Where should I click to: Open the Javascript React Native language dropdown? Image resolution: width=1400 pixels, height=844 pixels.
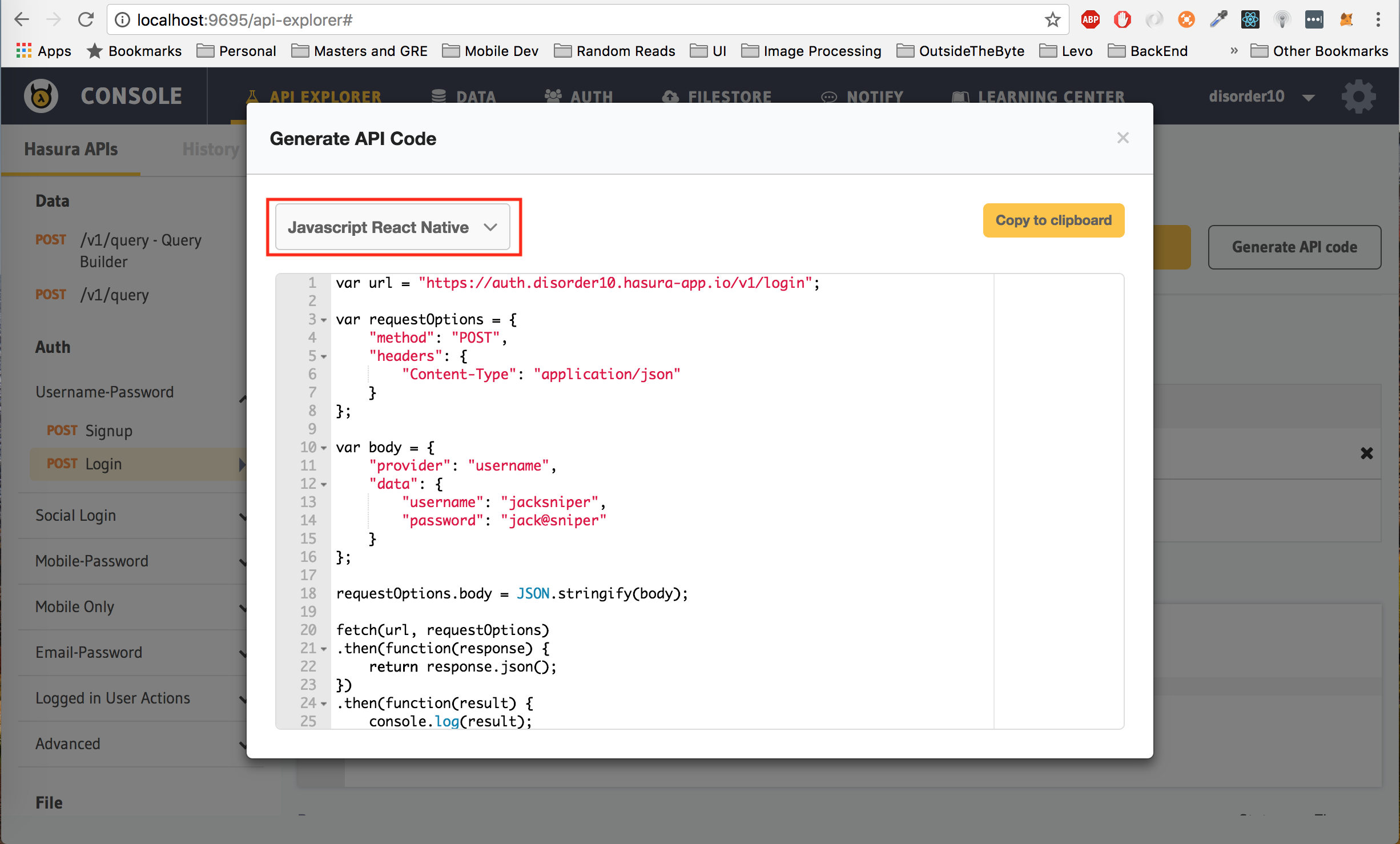(x=392, y=227)
